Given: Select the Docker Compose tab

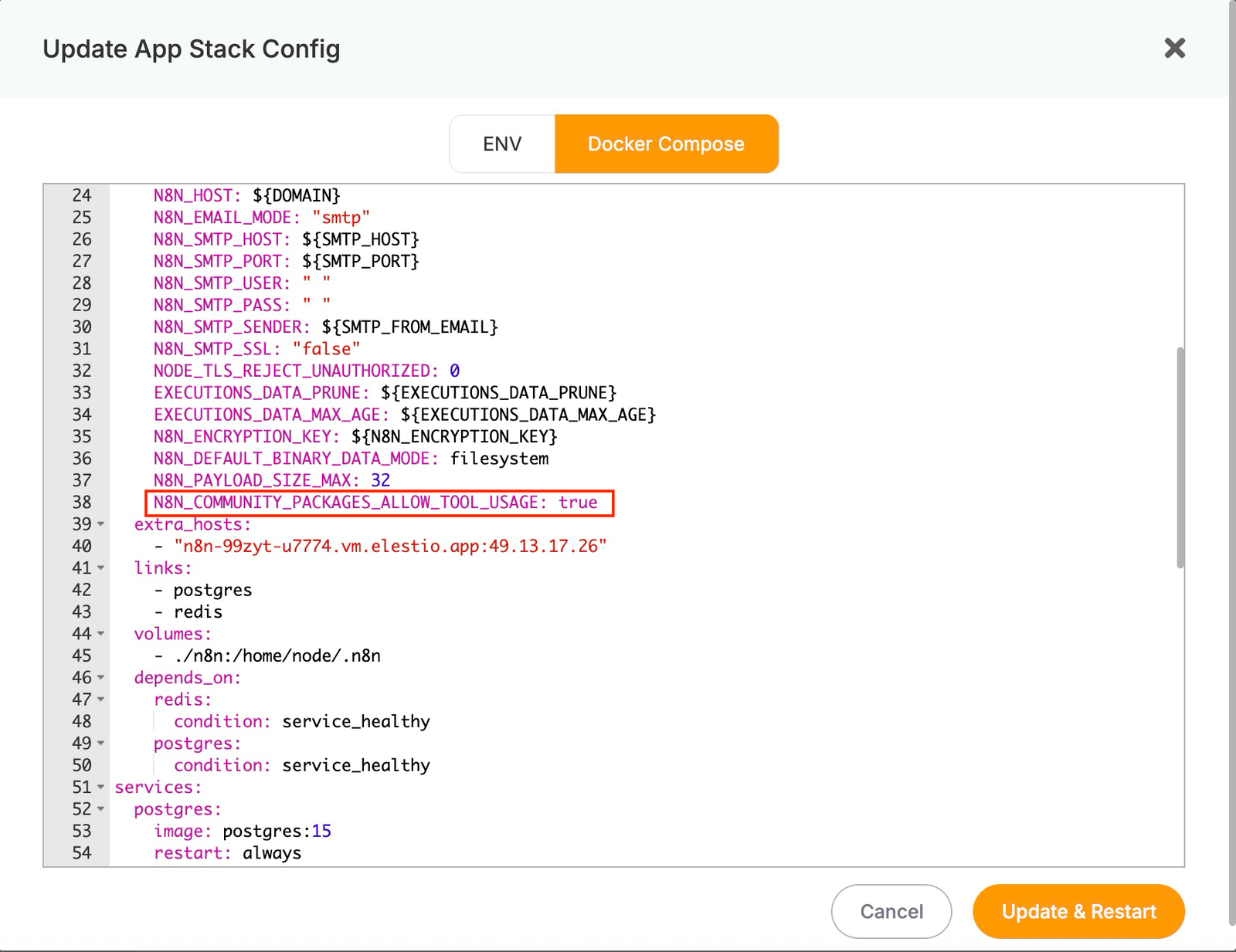Looking at the screenshot, I should pos(666,143).
